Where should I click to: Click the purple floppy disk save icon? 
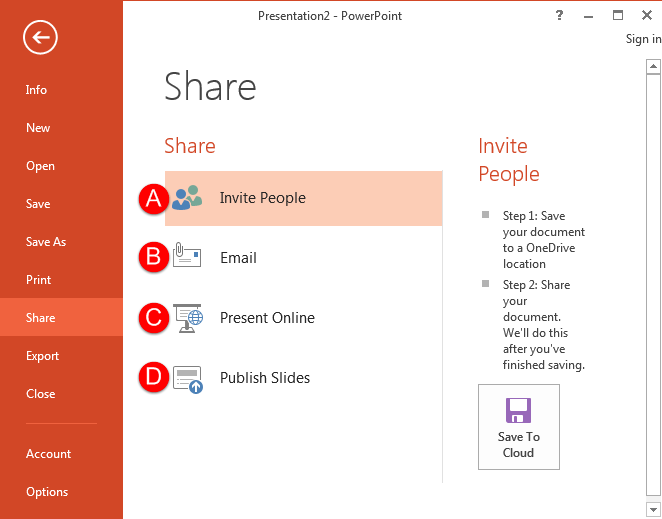click(518, 410)
